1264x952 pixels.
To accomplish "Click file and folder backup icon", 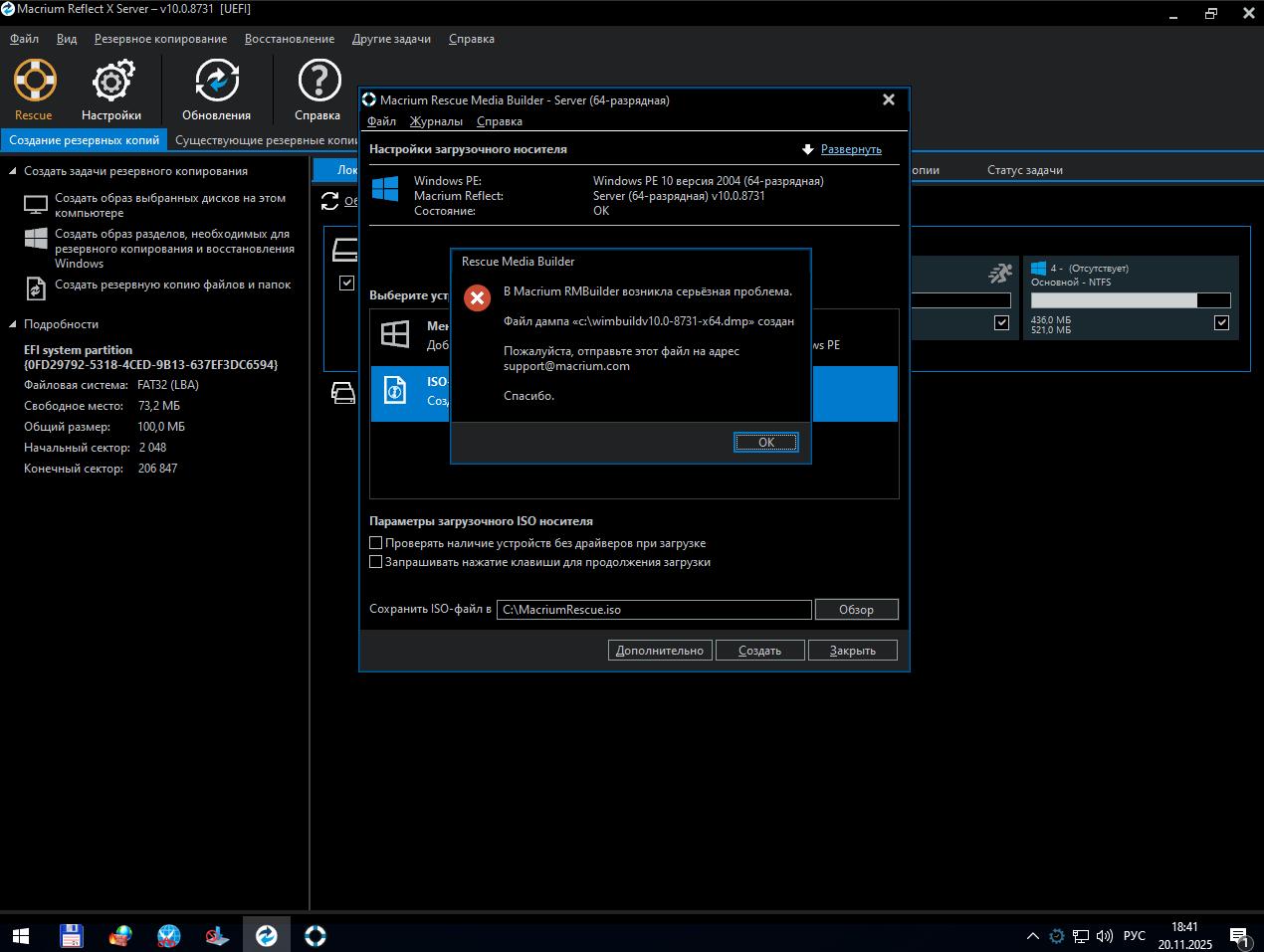I will 36,287.
